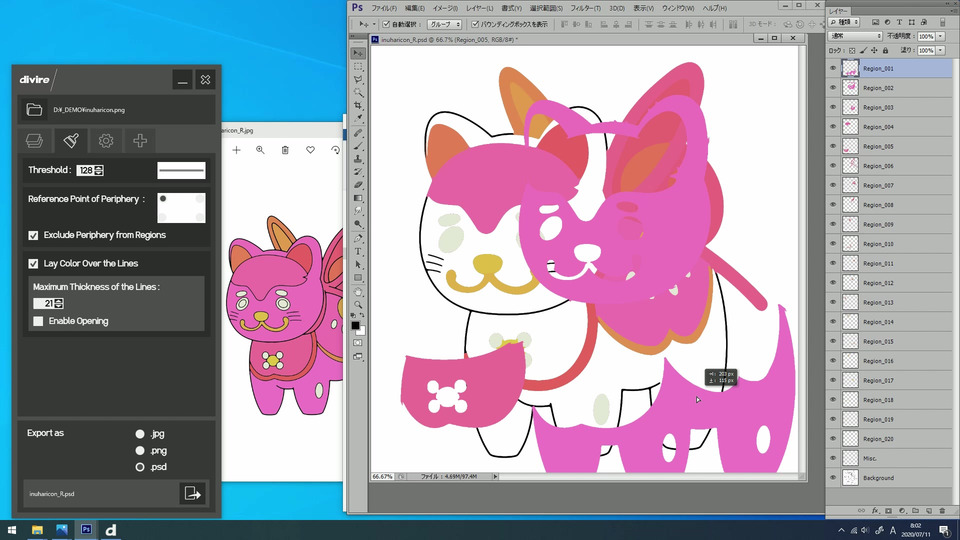This screenshot has width=960, height=540.
Task: Open divire brush settings tab
Action: pyautogui.click(x=70, y=141)
